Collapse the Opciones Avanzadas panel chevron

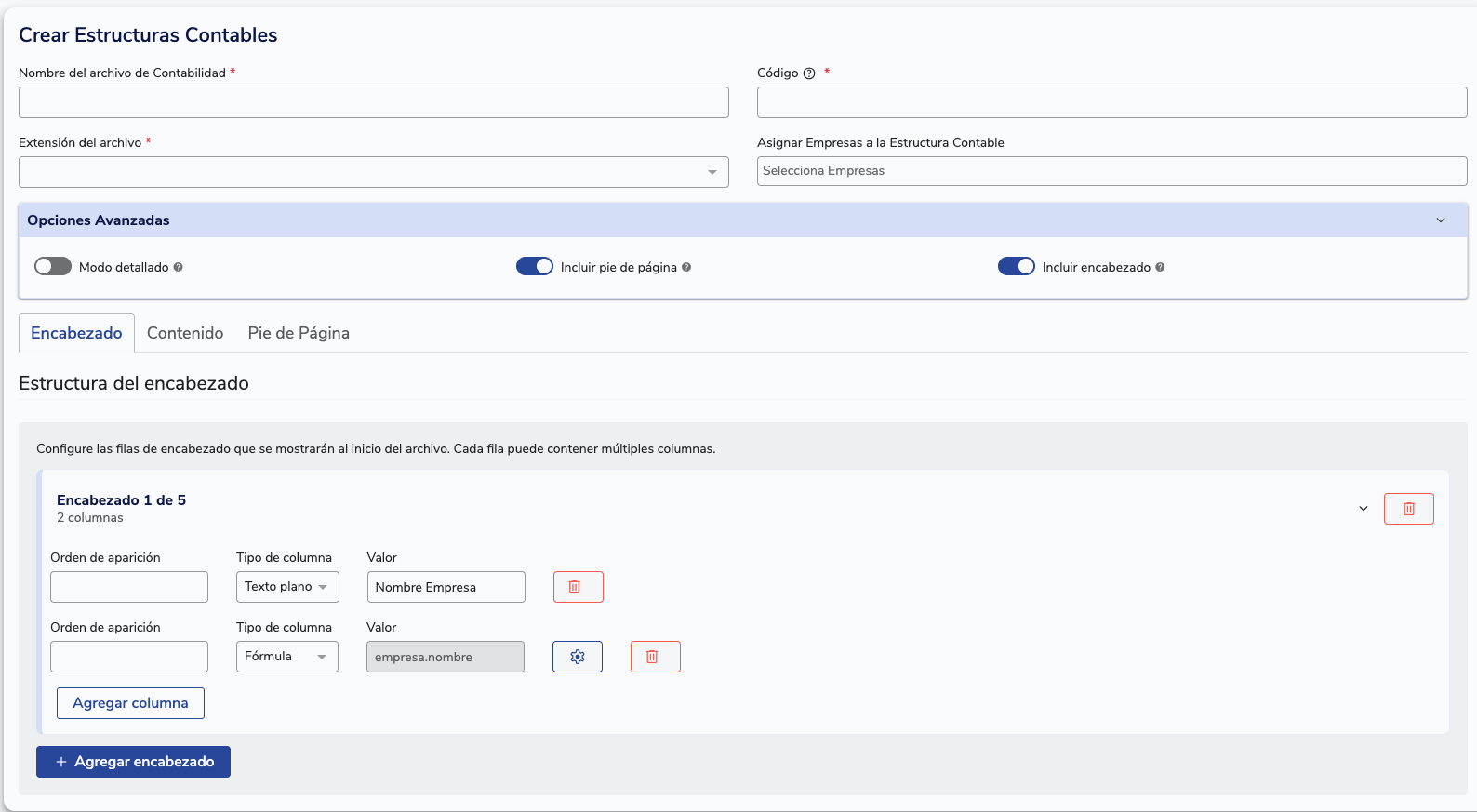pos(1441,220)
